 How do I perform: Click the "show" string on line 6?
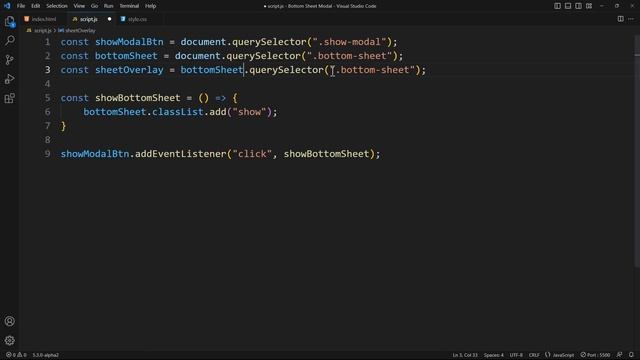point(249,112)
